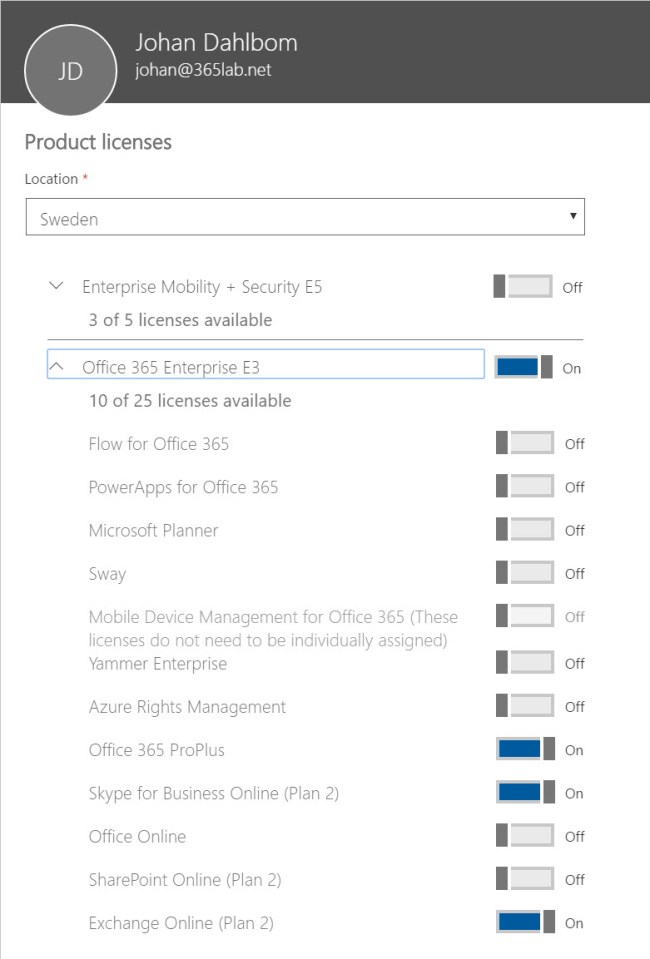The image size is (650, 959).
Task: Disable Exchange Online (Plan 2)
Action: tap(525, 922)
